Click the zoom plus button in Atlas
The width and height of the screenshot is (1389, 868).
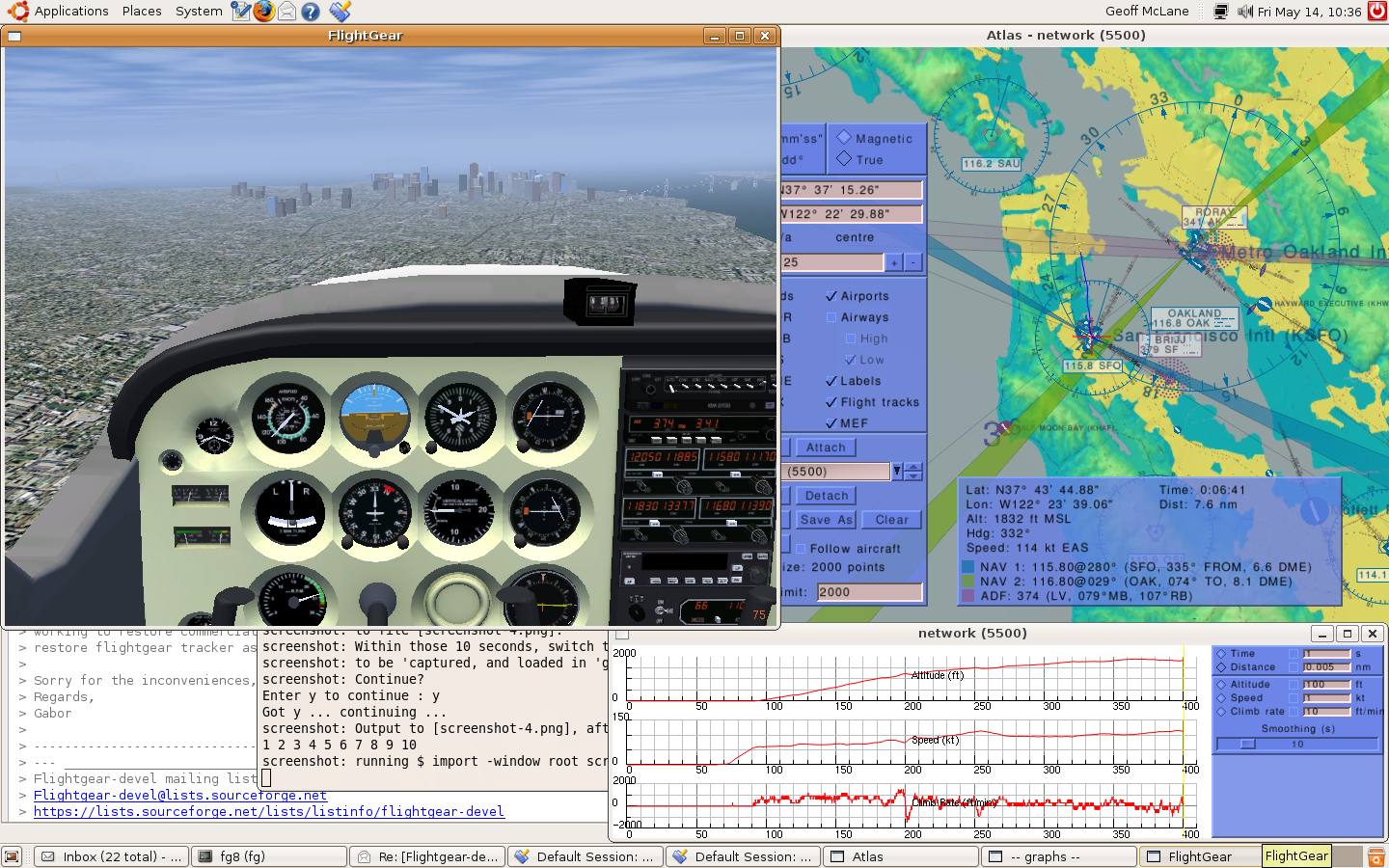[894, 262]
